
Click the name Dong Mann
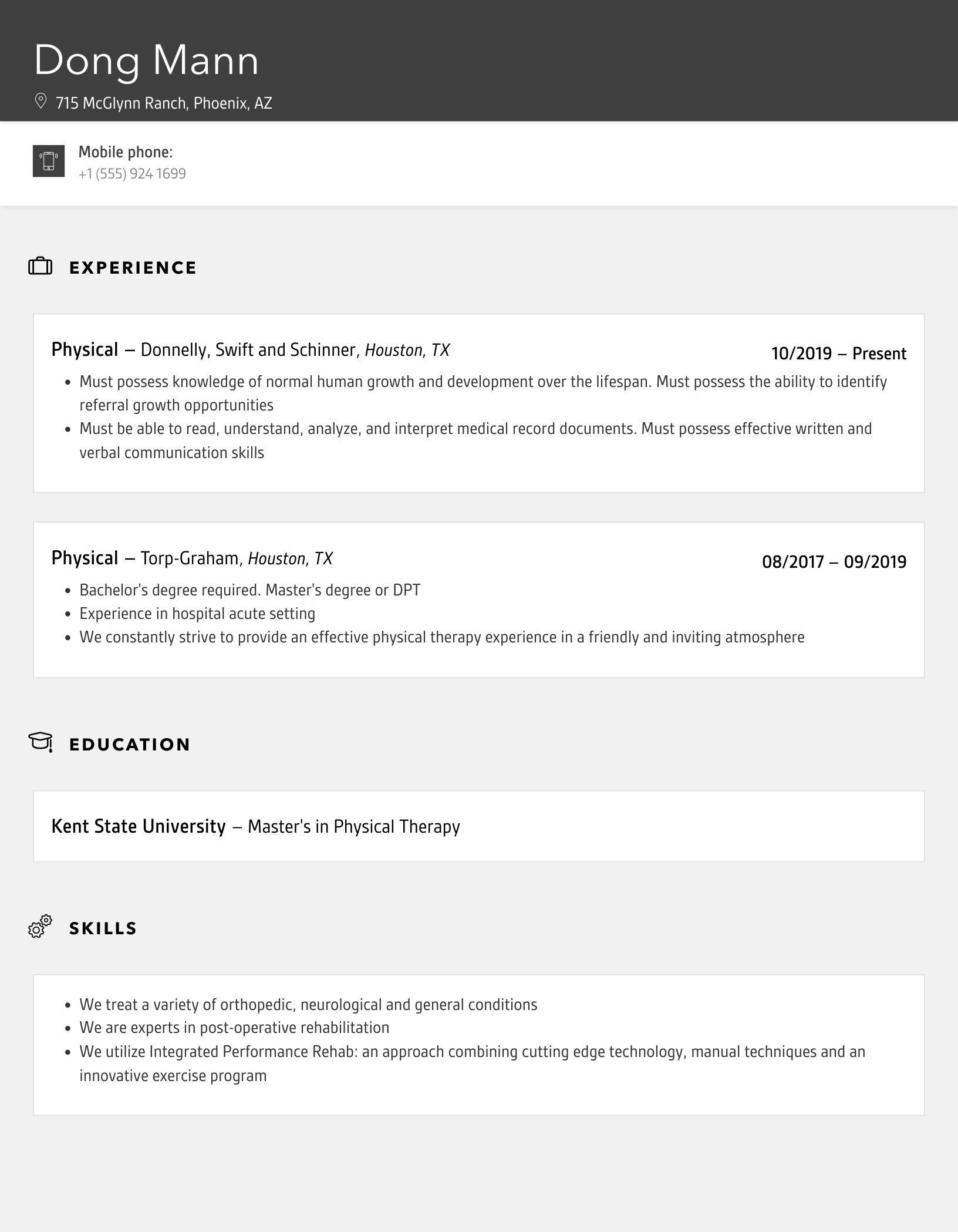pos(146,60)
